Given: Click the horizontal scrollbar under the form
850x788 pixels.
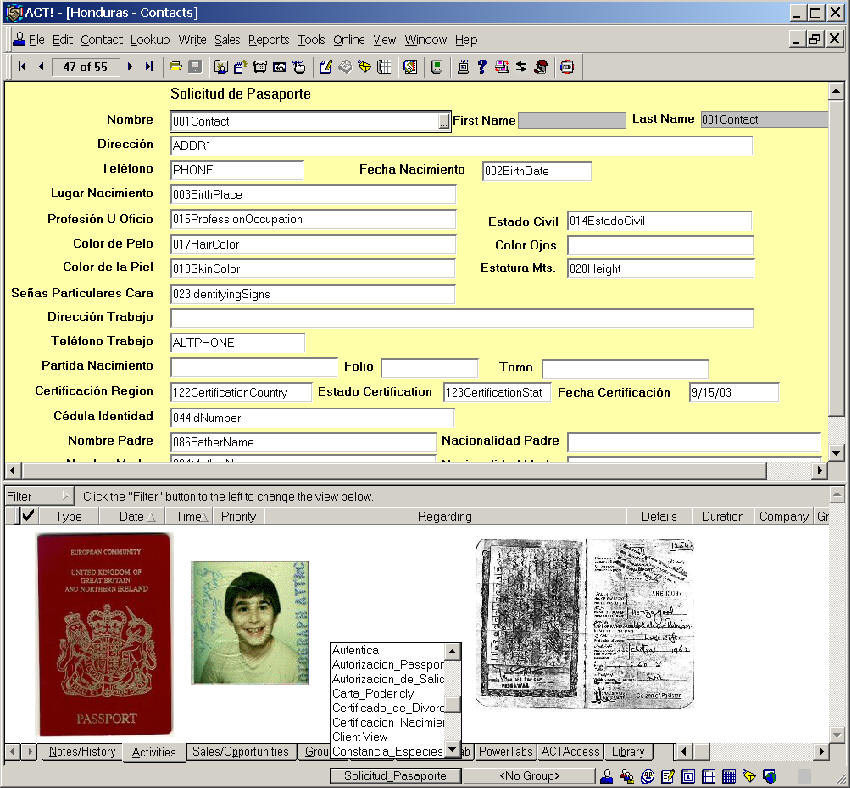Looking at the screenshot, I should click(394, 470).
